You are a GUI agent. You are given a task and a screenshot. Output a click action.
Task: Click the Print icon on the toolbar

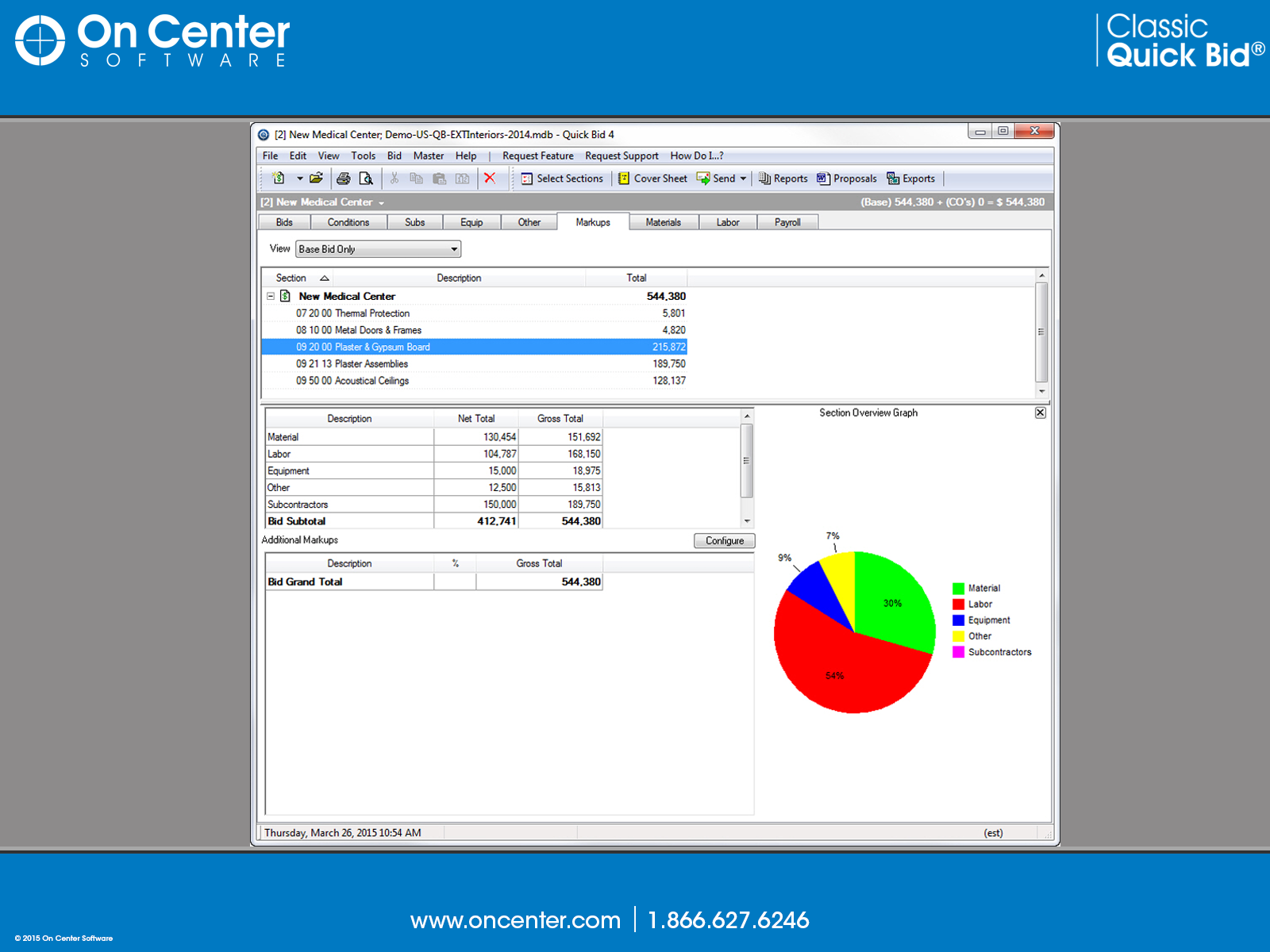[343, 178]
